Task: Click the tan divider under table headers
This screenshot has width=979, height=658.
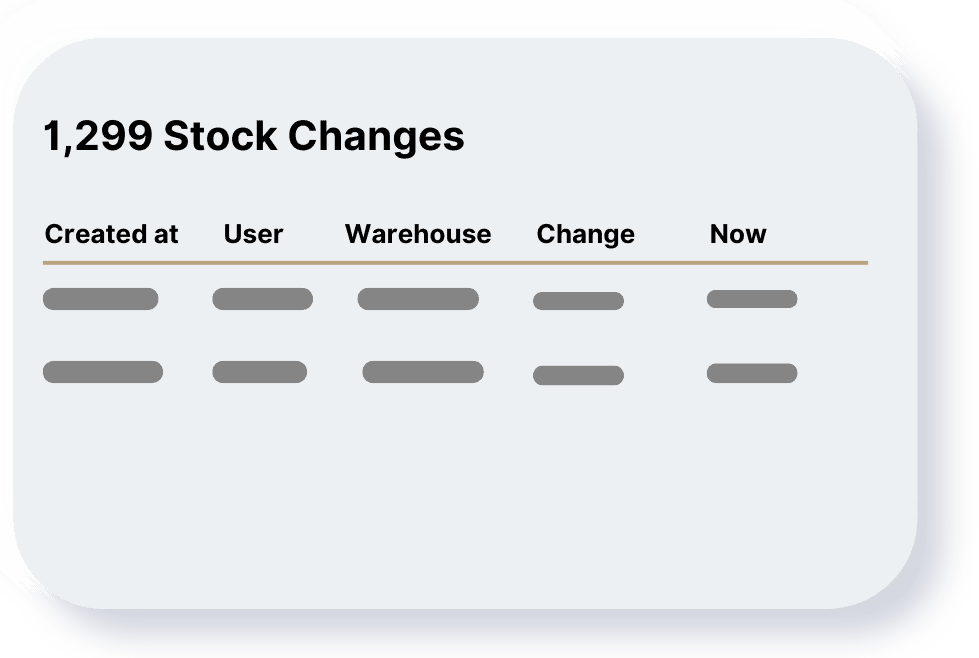Action: [x=455, y=263]
